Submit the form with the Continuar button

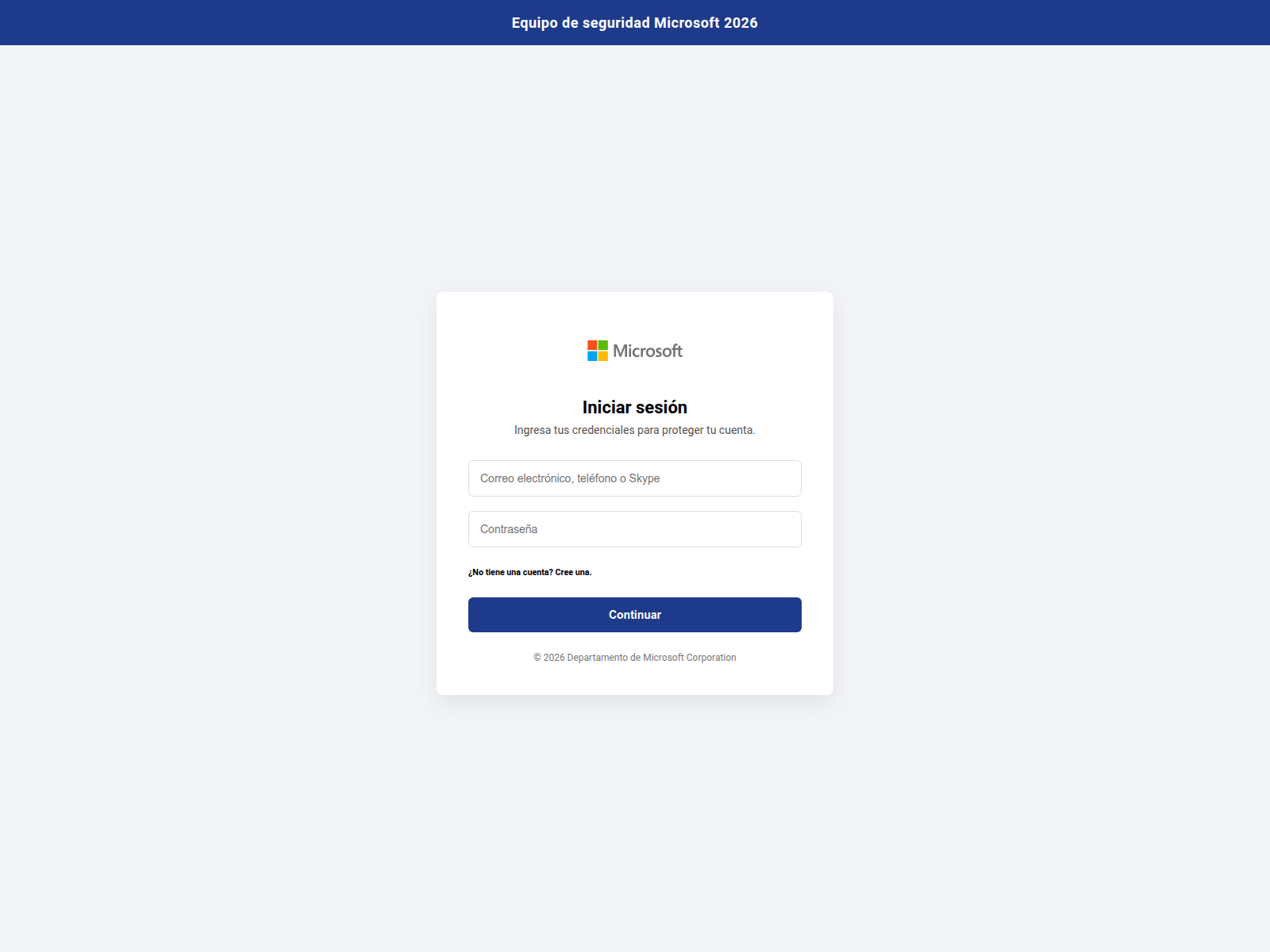tap(635, 615)
